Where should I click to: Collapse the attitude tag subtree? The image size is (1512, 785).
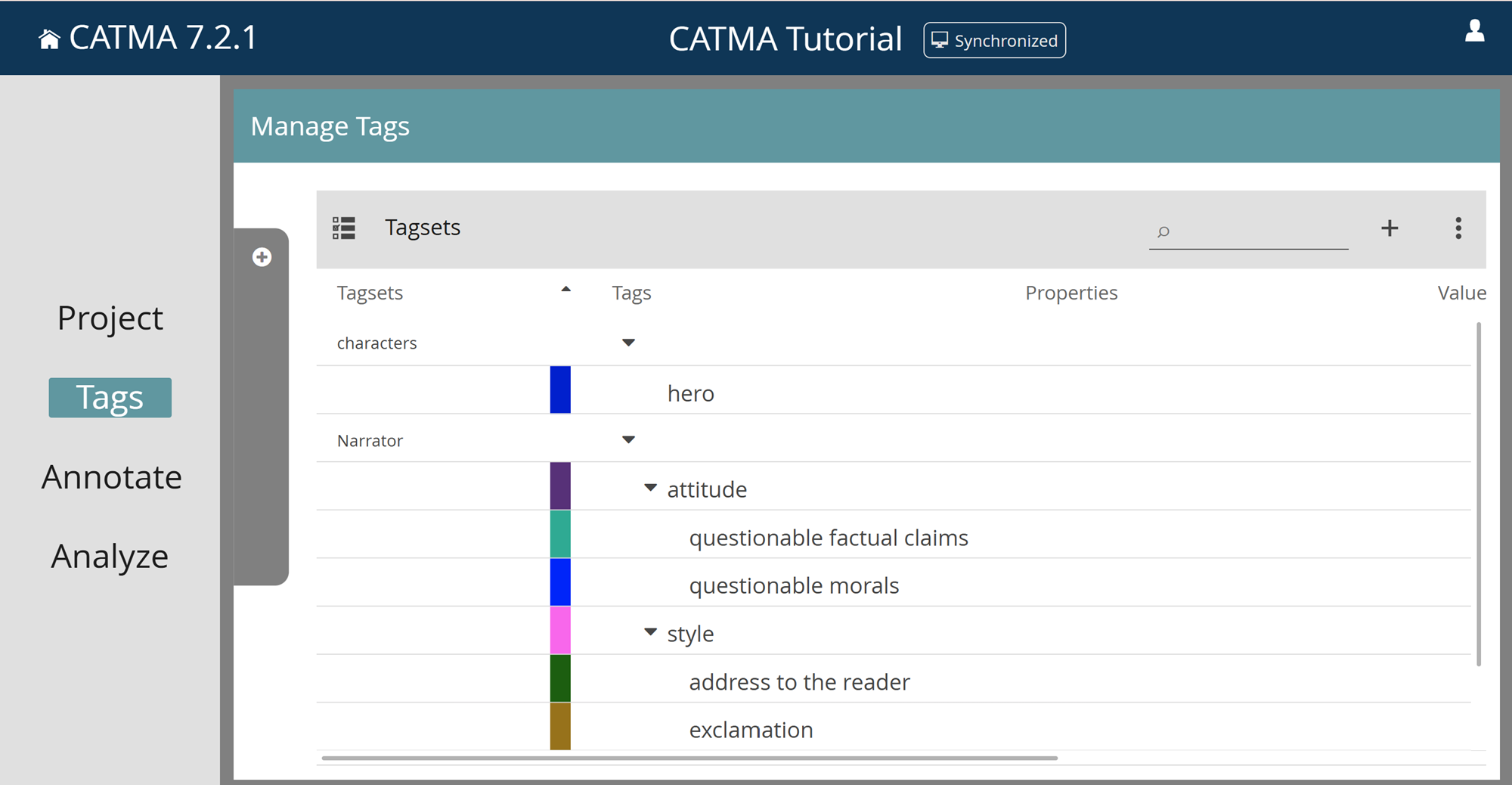649,487
